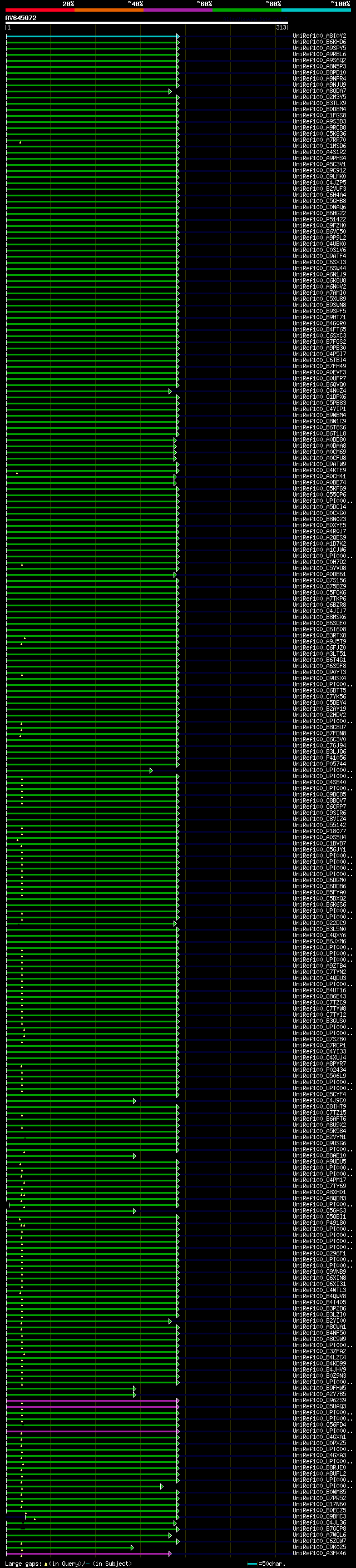Viewport: 356px width, 1568px height.
Task: Open hit UniRef100_B8PD10
Action: click(319, 72)
